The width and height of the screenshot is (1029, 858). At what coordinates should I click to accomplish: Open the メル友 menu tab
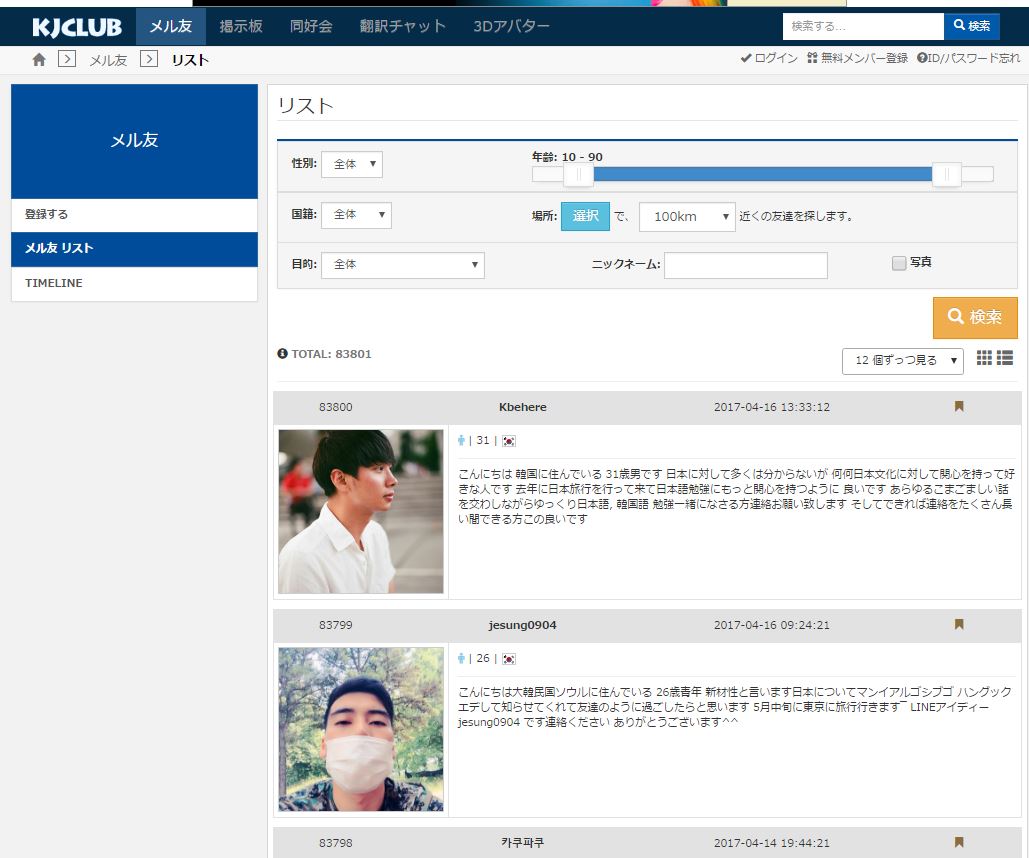[x=169, y=27]
